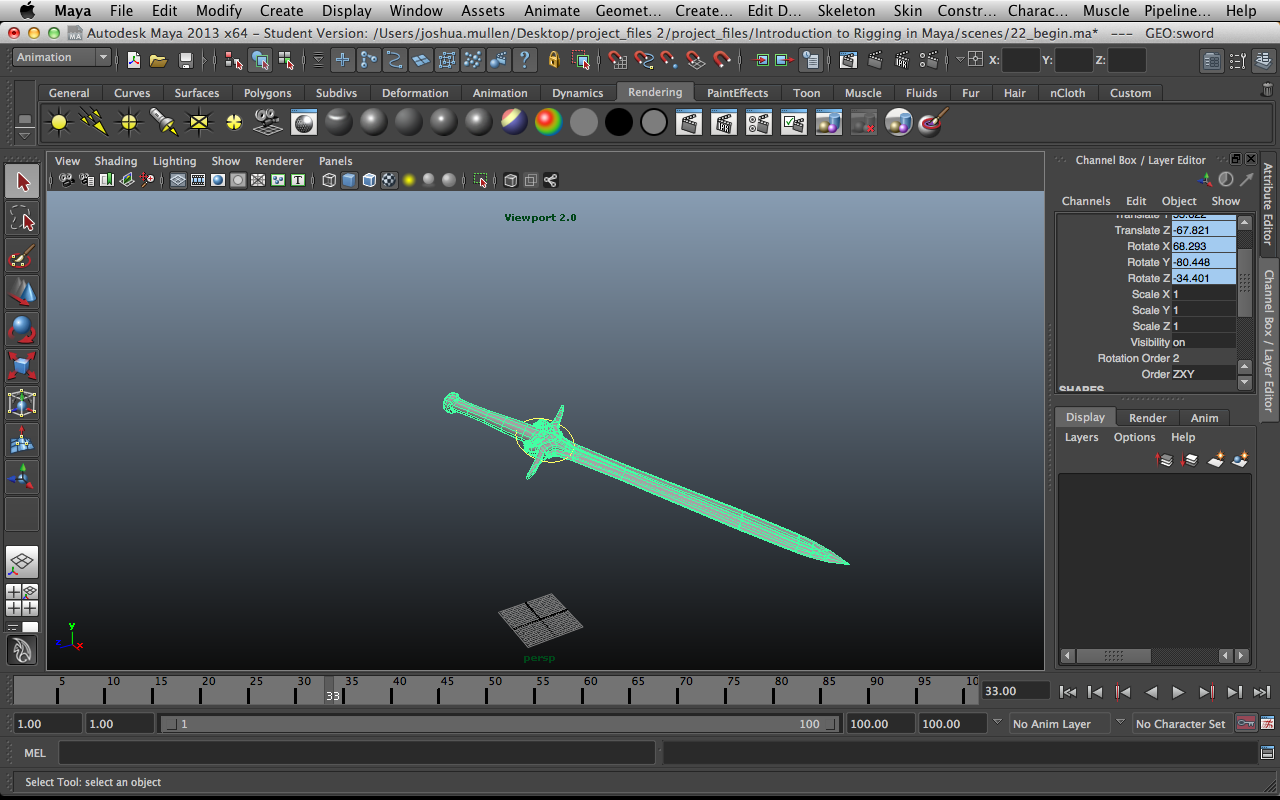Open the shelf options arrow menu
Viewport: 1280px width, 800px height.
click(x=25, y=135)
